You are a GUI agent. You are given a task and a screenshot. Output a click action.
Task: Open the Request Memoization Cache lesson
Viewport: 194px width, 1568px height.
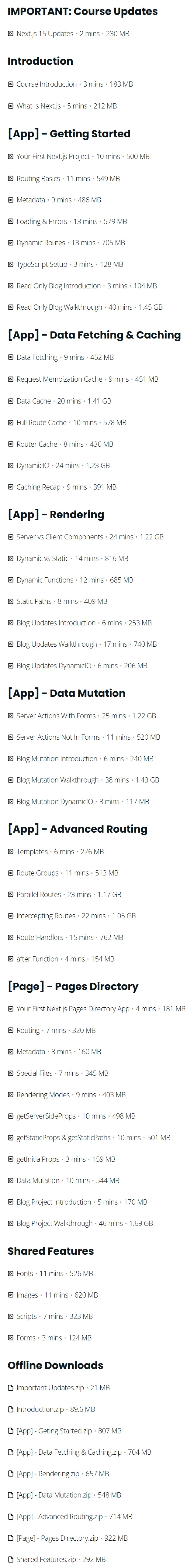(x=83, y=379)
